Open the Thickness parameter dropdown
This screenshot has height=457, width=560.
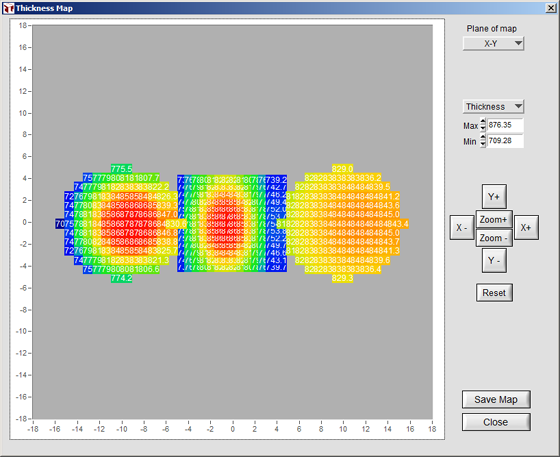coord(493,106)
